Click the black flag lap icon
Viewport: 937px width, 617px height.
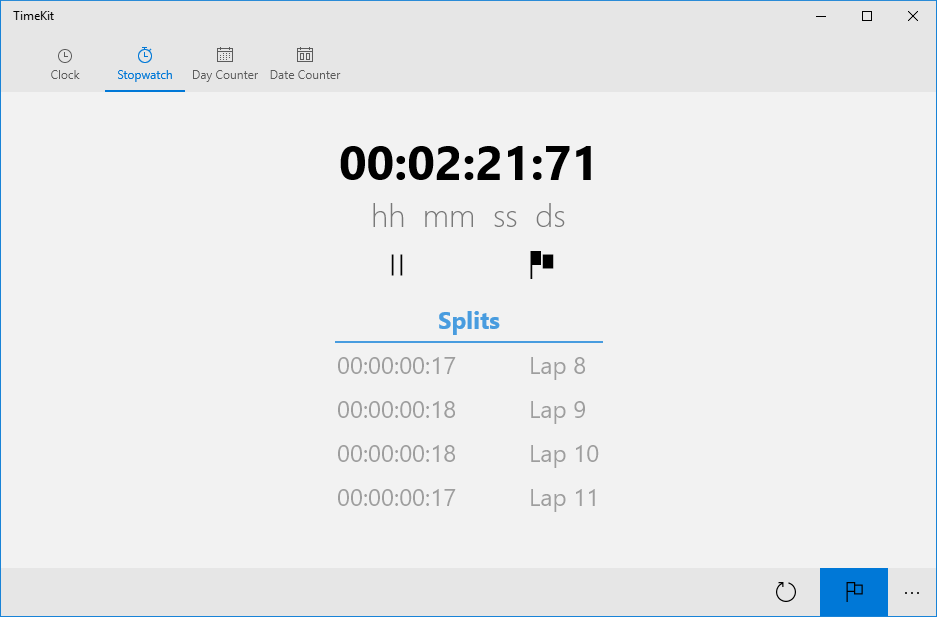(x=541, y=264)
